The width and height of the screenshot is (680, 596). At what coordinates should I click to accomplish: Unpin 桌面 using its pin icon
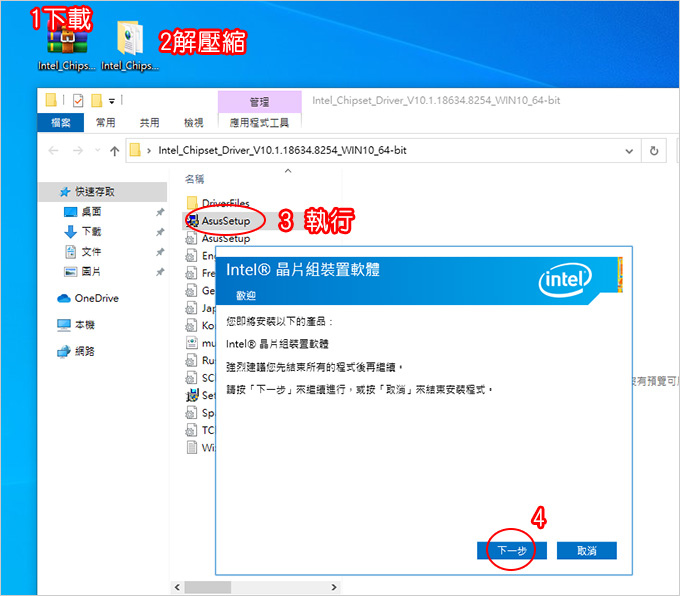(160, 212)
